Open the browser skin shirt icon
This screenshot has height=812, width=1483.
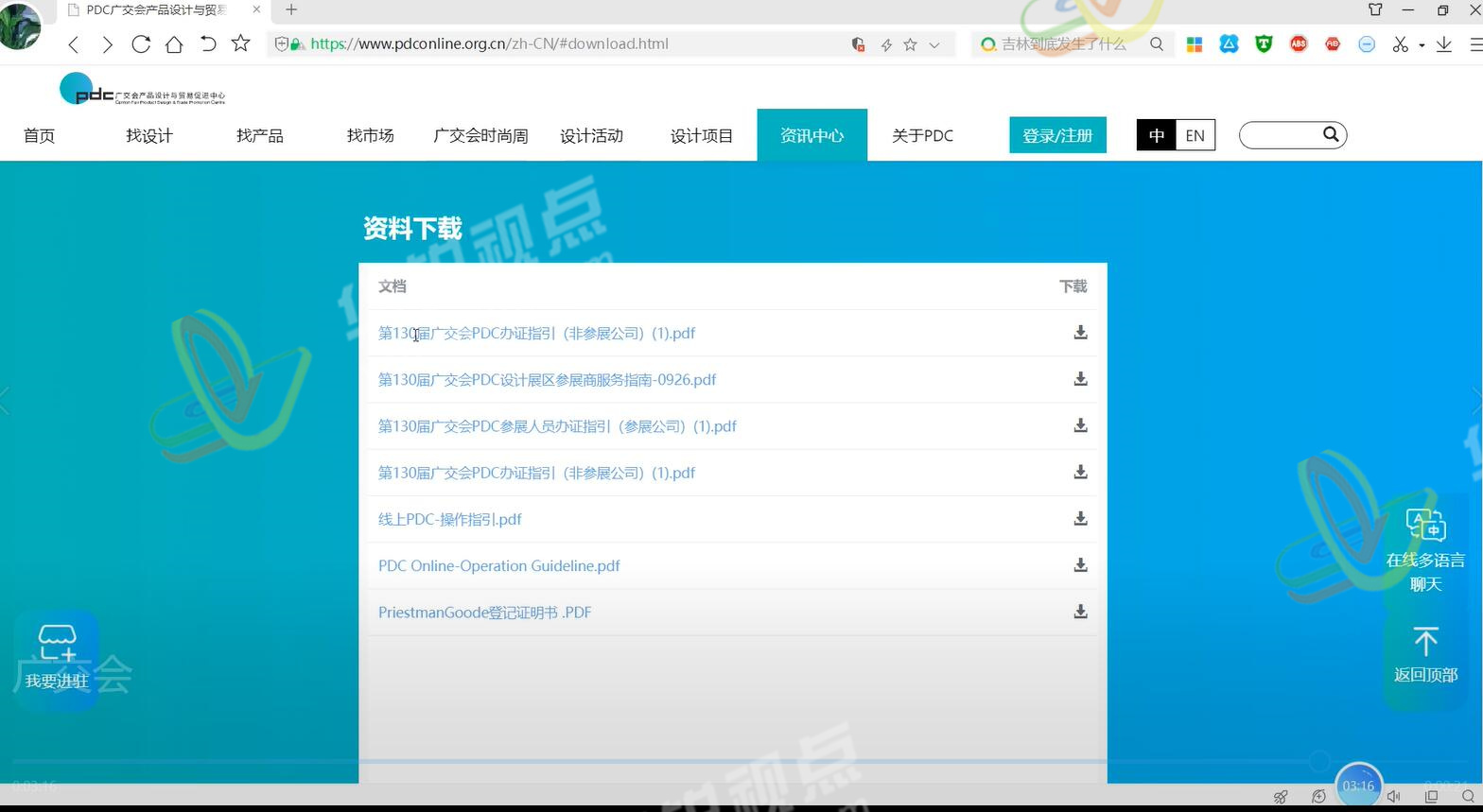[x=1375, y=9]
